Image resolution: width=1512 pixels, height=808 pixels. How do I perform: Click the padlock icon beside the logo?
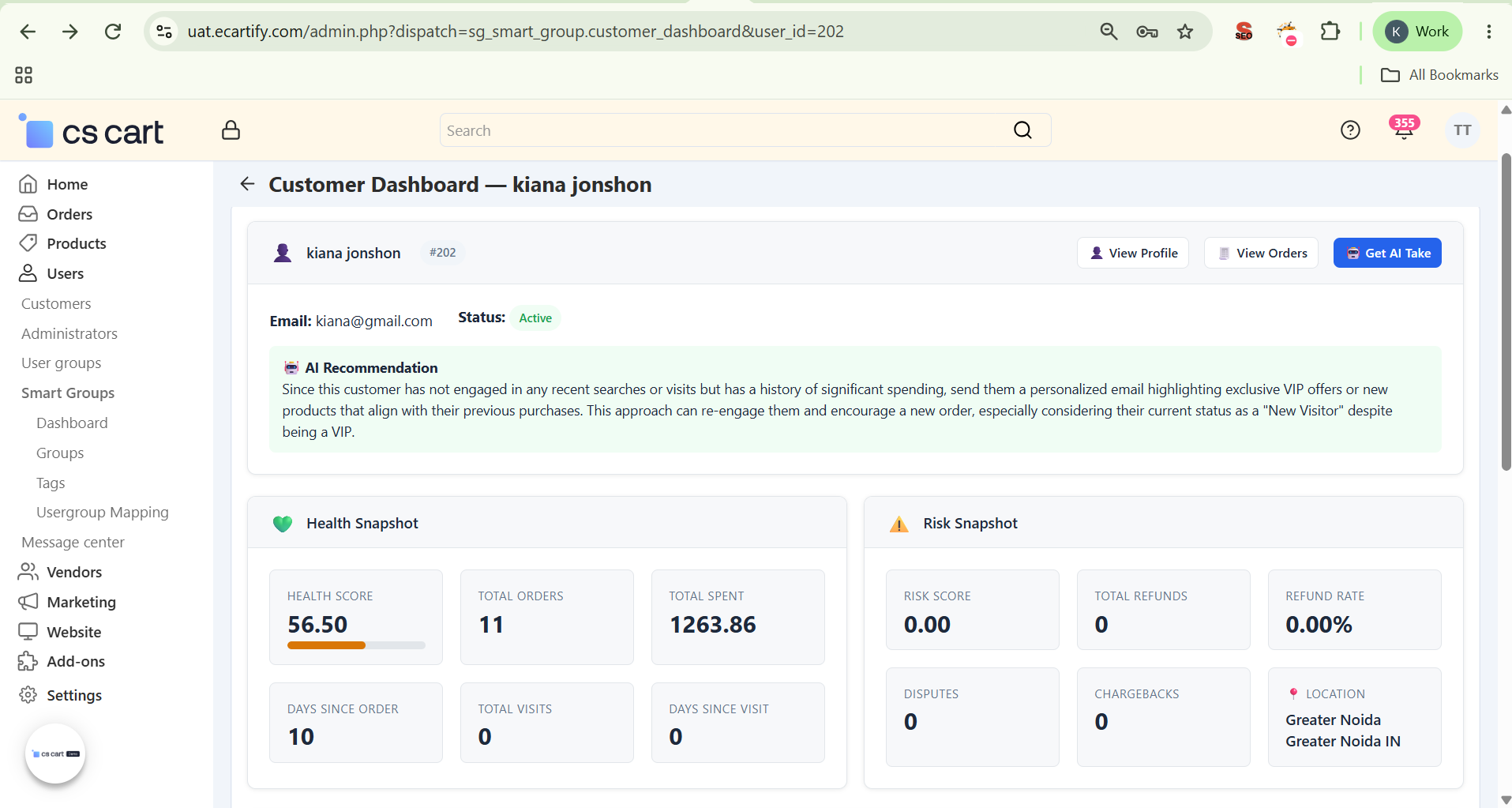pos(231,130)
